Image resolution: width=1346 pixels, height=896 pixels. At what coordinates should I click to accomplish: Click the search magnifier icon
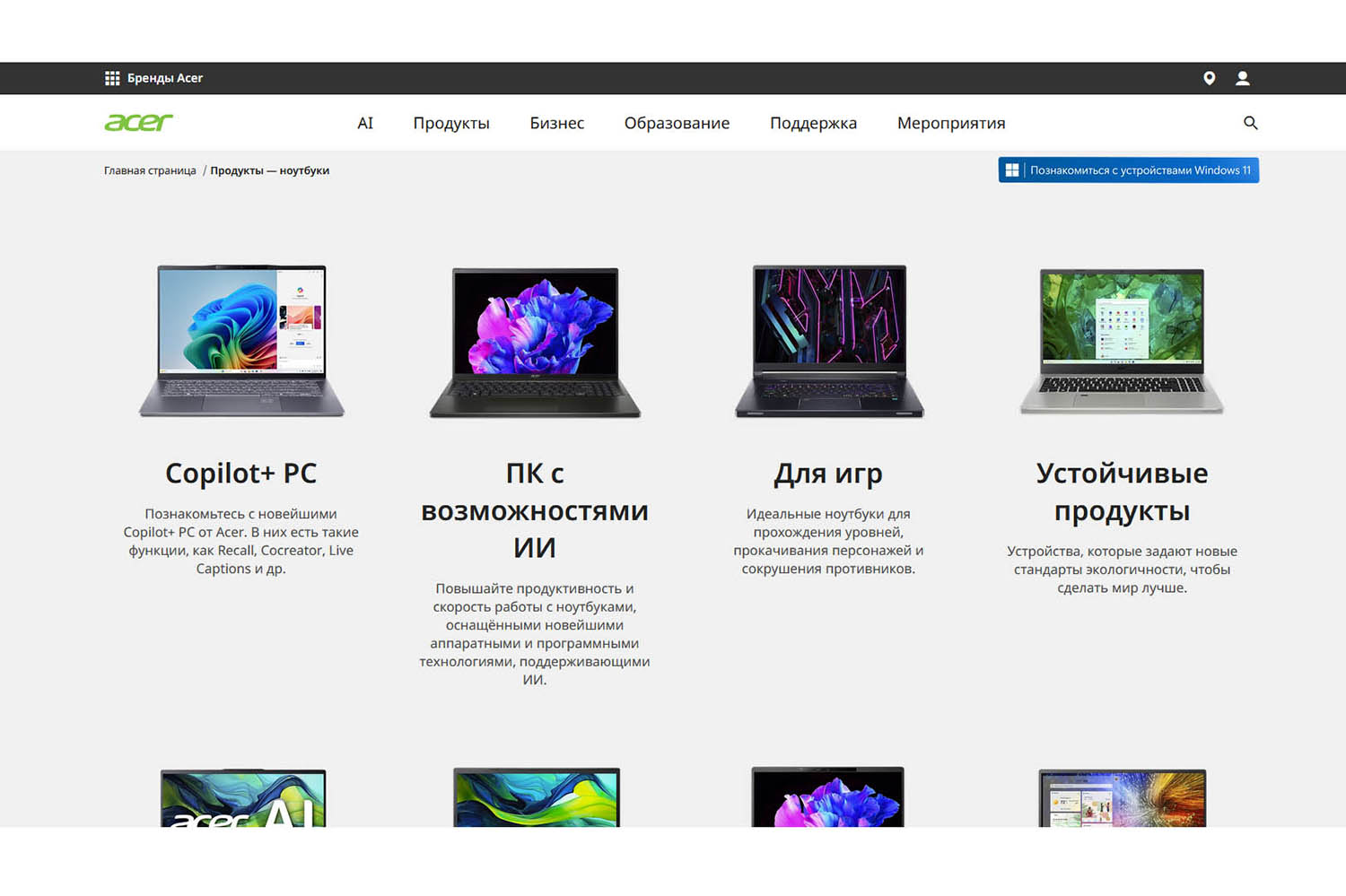[1250, 123]
